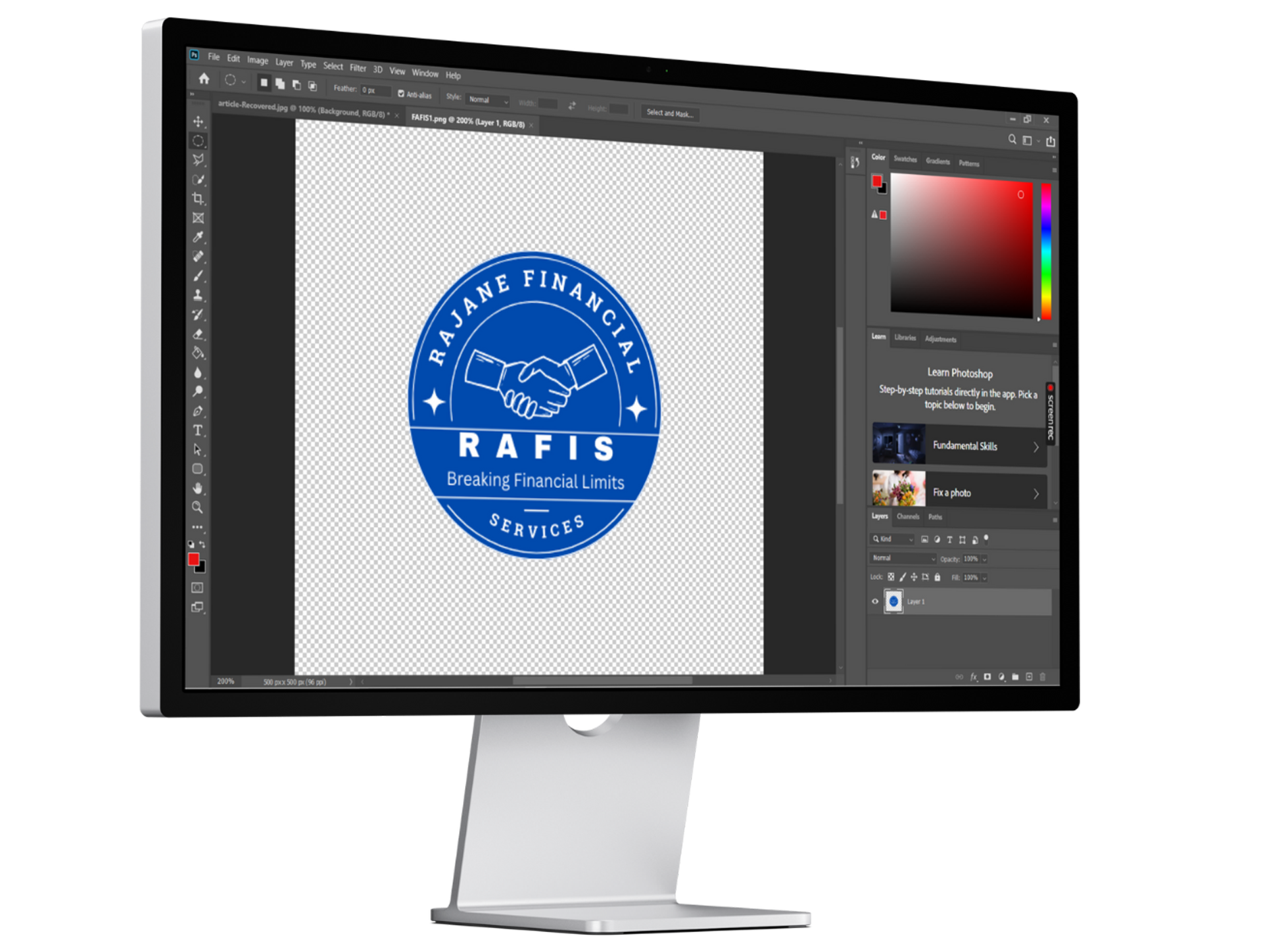Select the Crop tool
The height and width of the screenshot is (952, 1270).
point(198,198)
